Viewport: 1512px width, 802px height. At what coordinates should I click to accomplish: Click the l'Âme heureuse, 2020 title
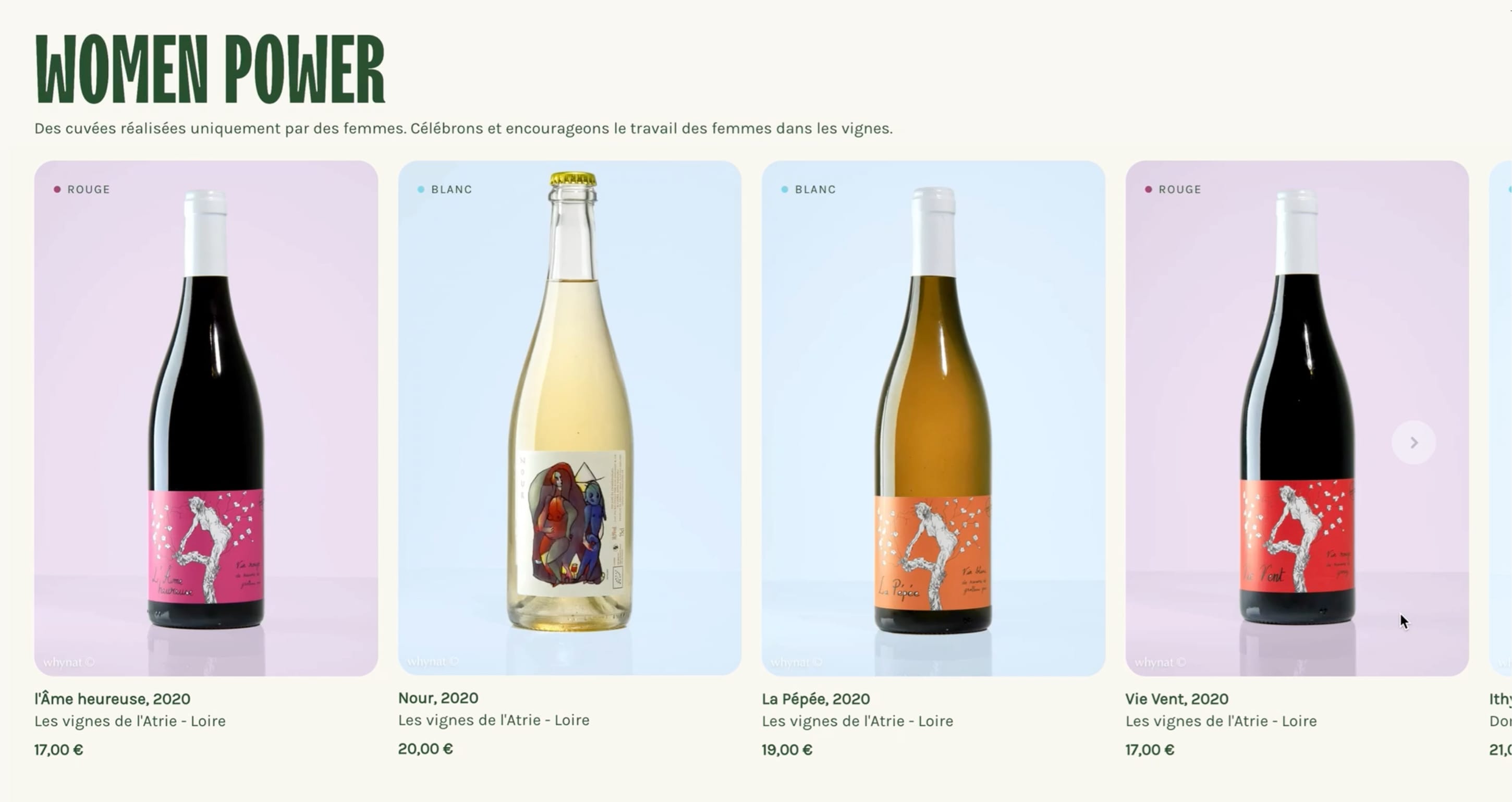point(112,699)
